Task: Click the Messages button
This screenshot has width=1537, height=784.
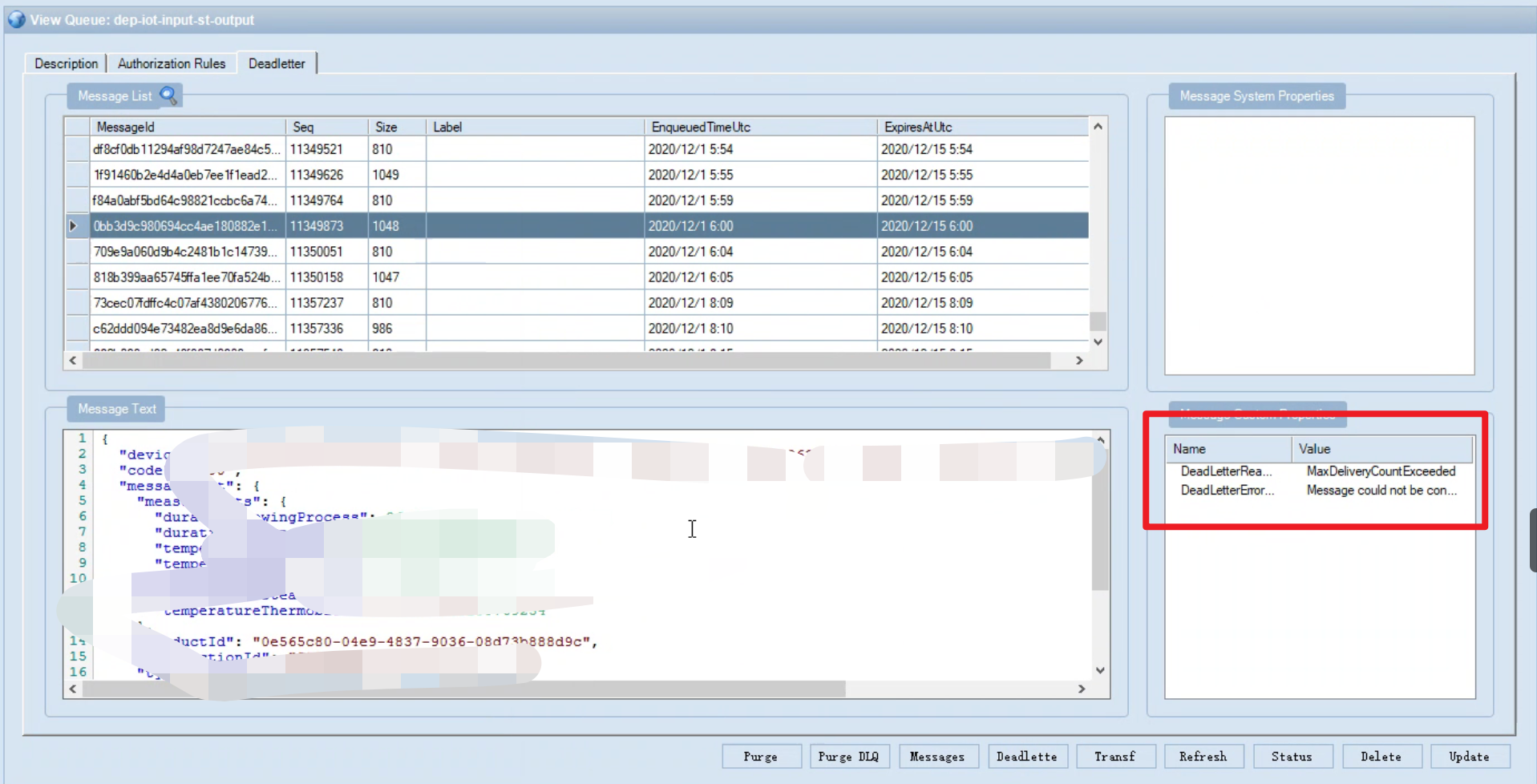Action: [x=936, y=756]
